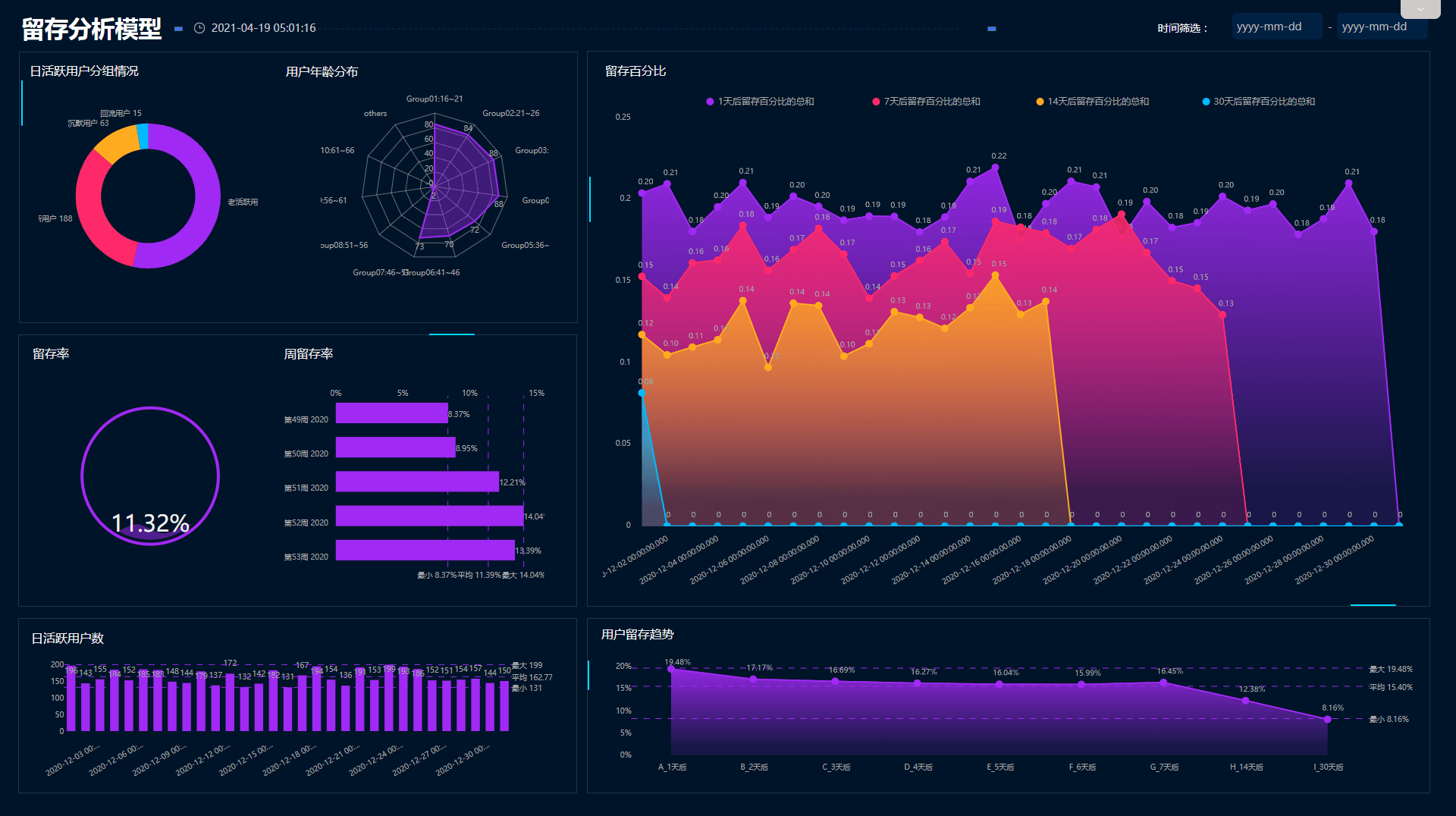This screenshot has height=816, width=1456.
Task: Click the 8.16% point at I_30天后
Action: 1327,719
